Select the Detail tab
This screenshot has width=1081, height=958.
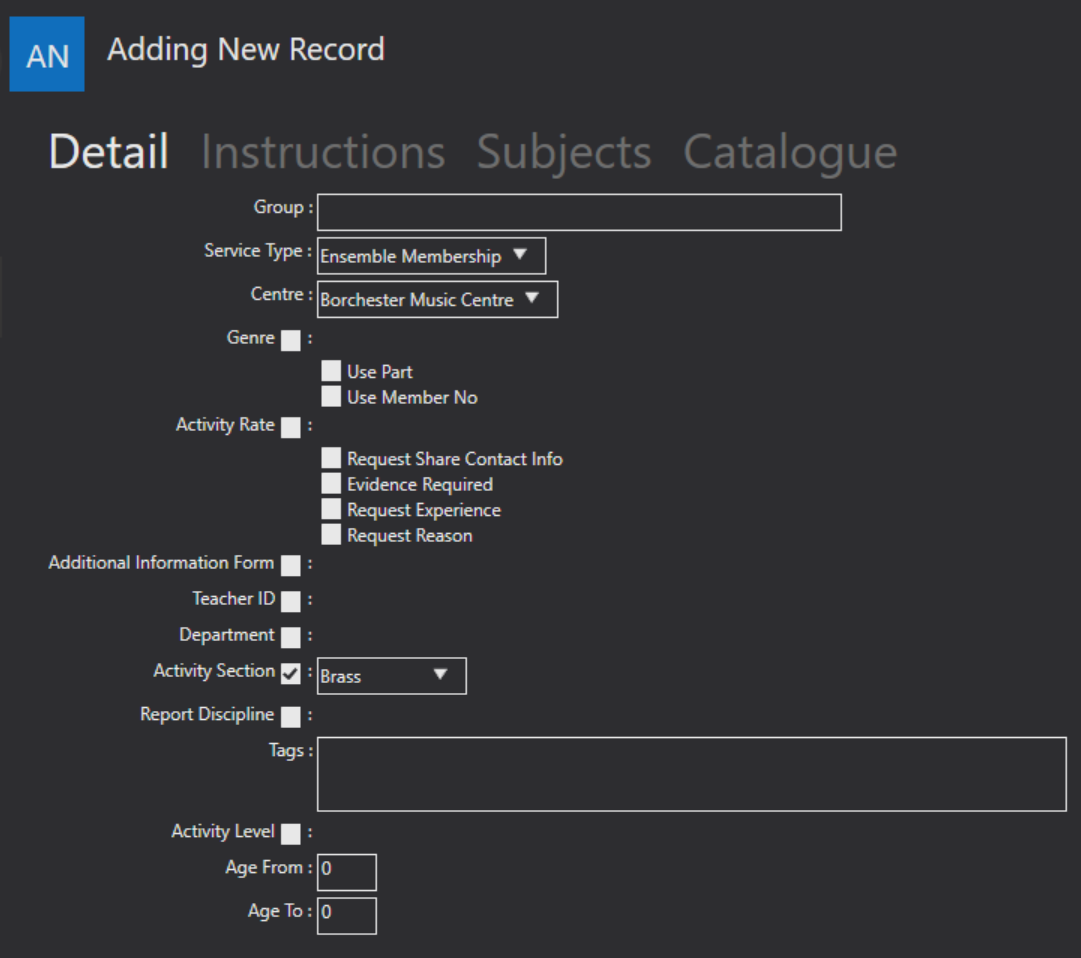(x=109, y=152)
